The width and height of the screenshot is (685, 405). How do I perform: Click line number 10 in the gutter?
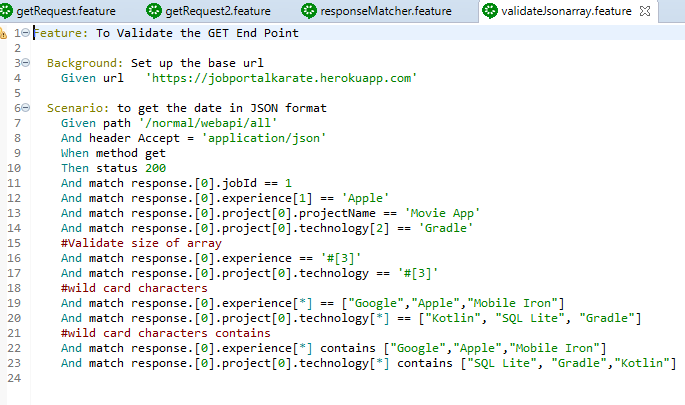click(x=14, y=168)
